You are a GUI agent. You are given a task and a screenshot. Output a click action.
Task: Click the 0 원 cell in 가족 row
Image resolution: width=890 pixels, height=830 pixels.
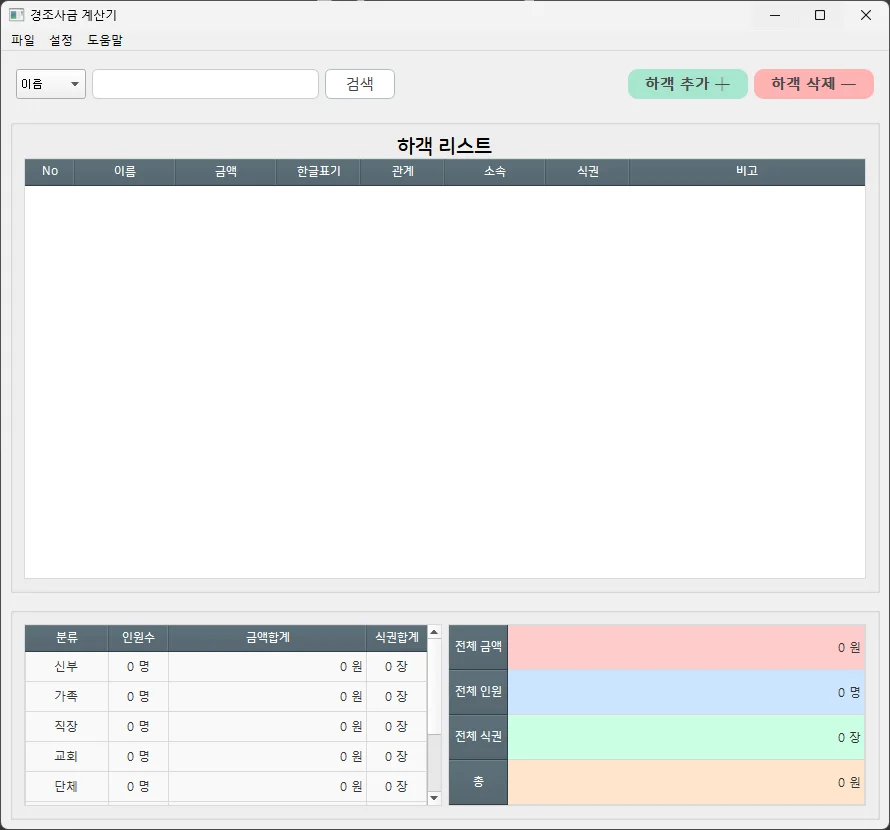click(267, 697)
